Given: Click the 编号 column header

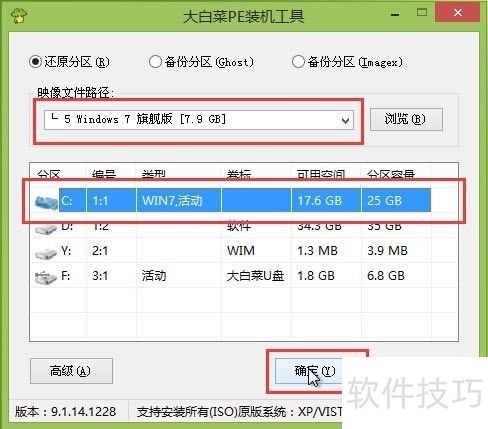Looking at the screenshot, I should coord(104,174).
